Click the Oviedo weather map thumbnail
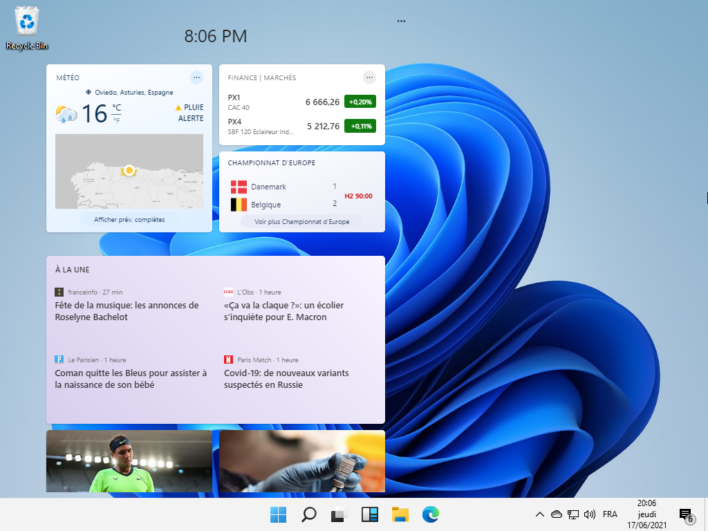 click(129, 172)
